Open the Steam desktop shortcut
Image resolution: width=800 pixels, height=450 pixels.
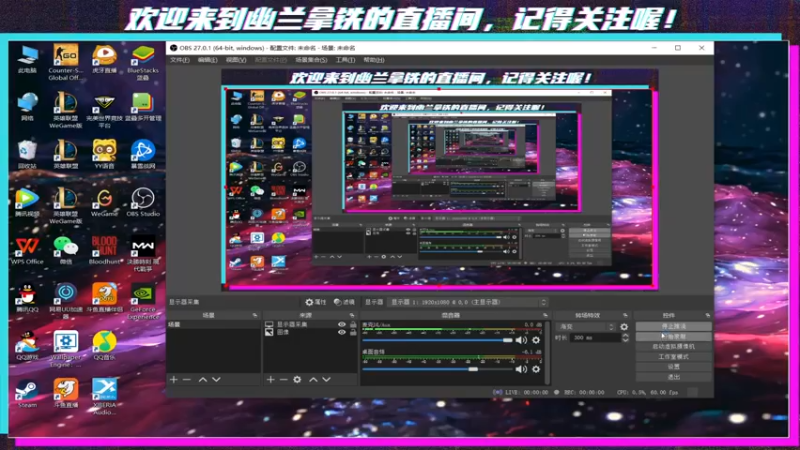click(27, 393)
